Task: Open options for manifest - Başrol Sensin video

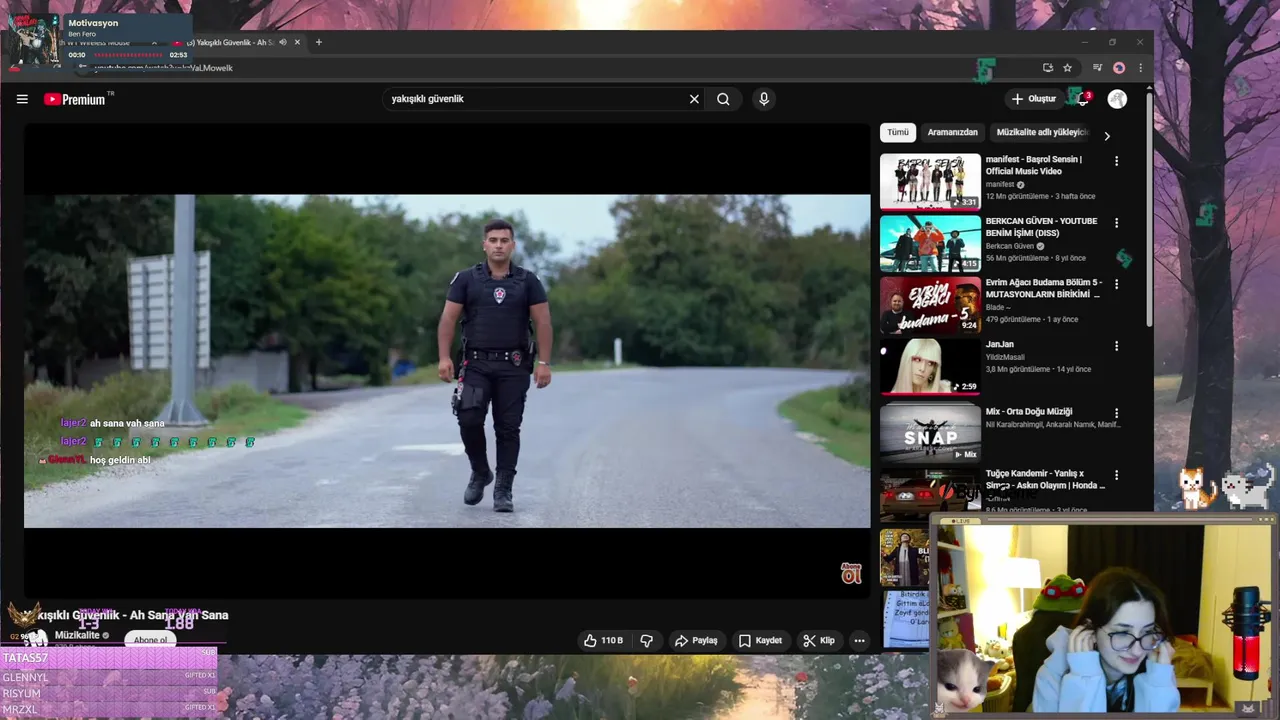Action: tap(1117, 161)
